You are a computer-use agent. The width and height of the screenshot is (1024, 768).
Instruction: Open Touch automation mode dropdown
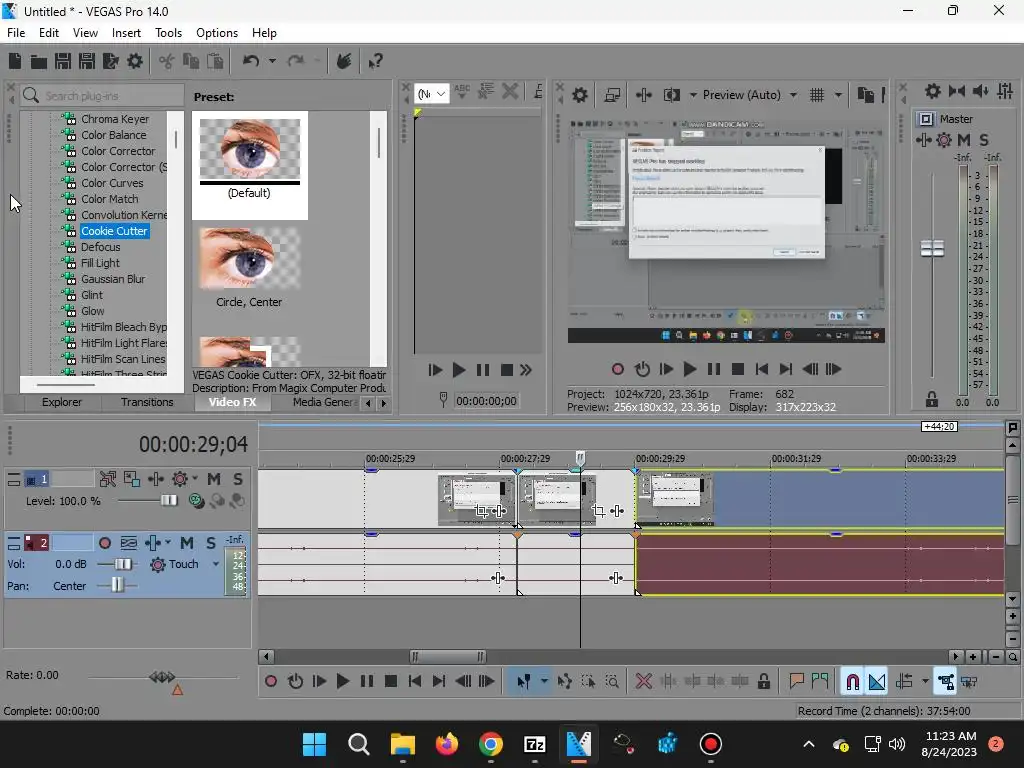coord(216,564)
